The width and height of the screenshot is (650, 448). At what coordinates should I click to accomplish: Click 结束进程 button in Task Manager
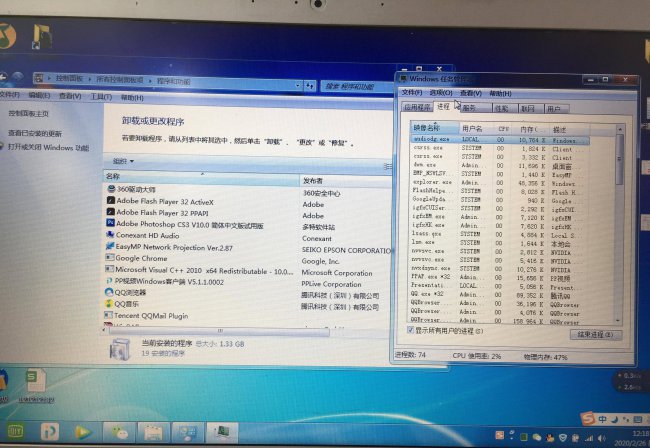(595, 334)
